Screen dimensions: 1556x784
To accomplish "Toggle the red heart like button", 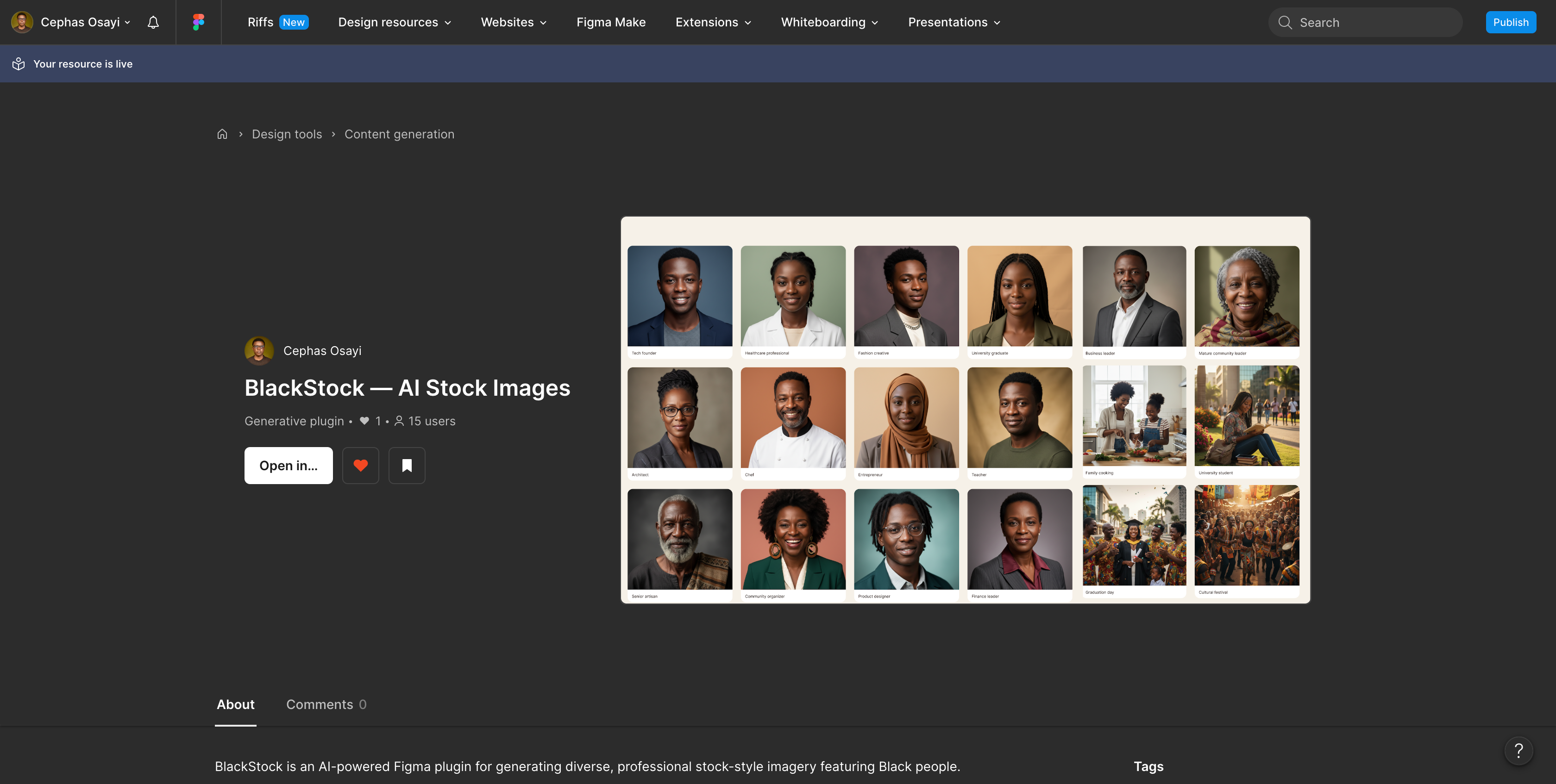I will coord(361,465).
